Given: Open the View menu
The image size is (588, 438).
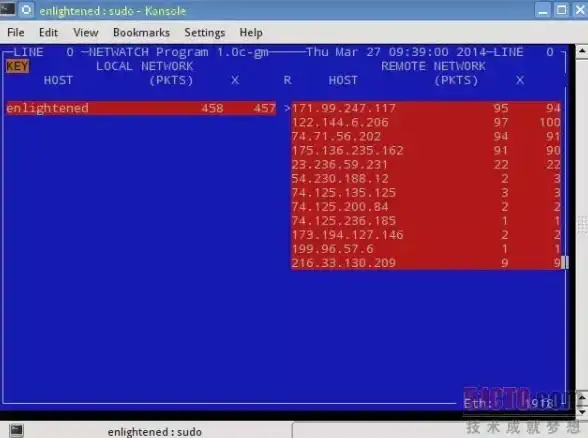Looking at the screenshot, I should (86, 33).
